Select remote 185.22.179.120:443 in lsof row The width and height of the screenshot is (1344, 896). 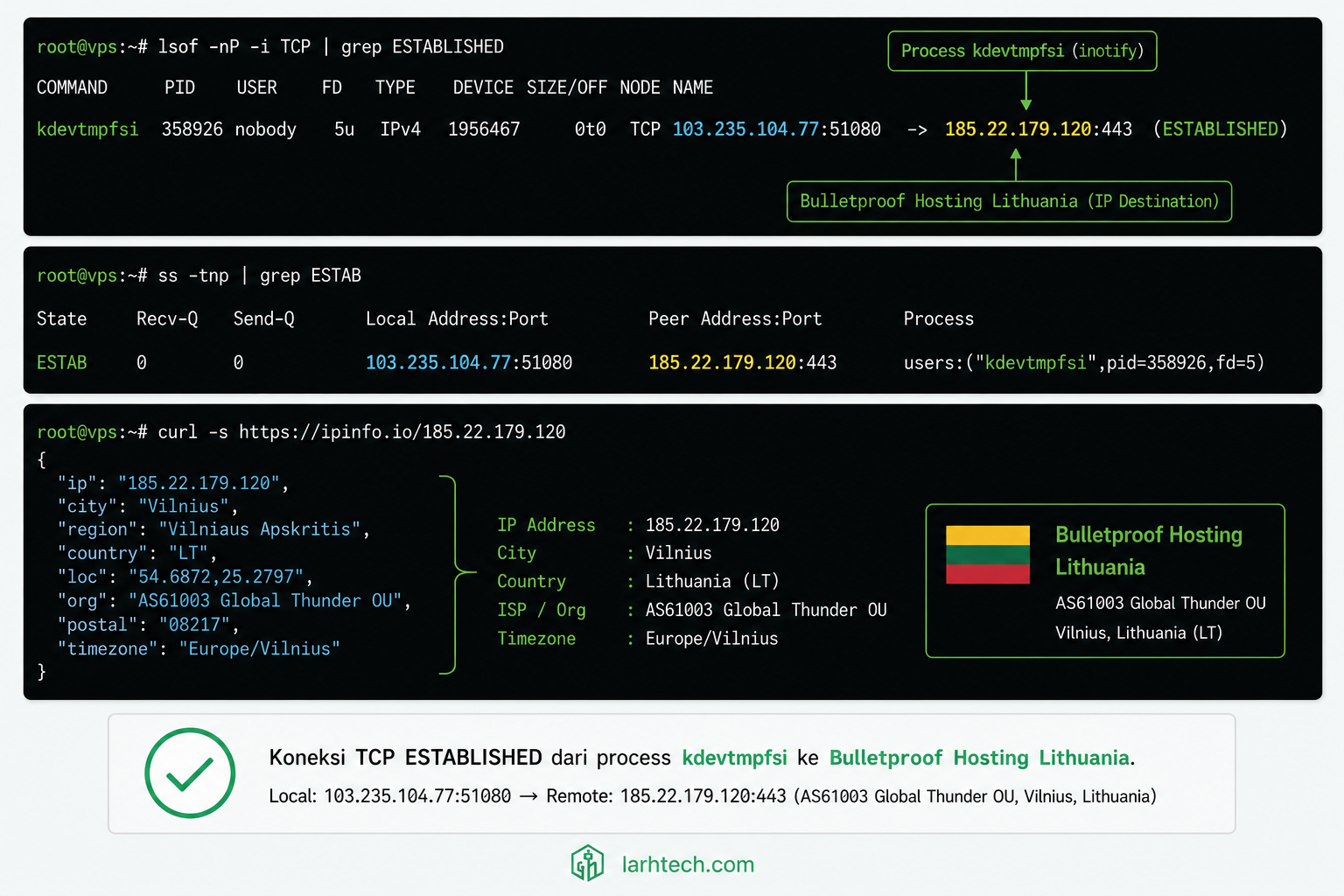1039,129
